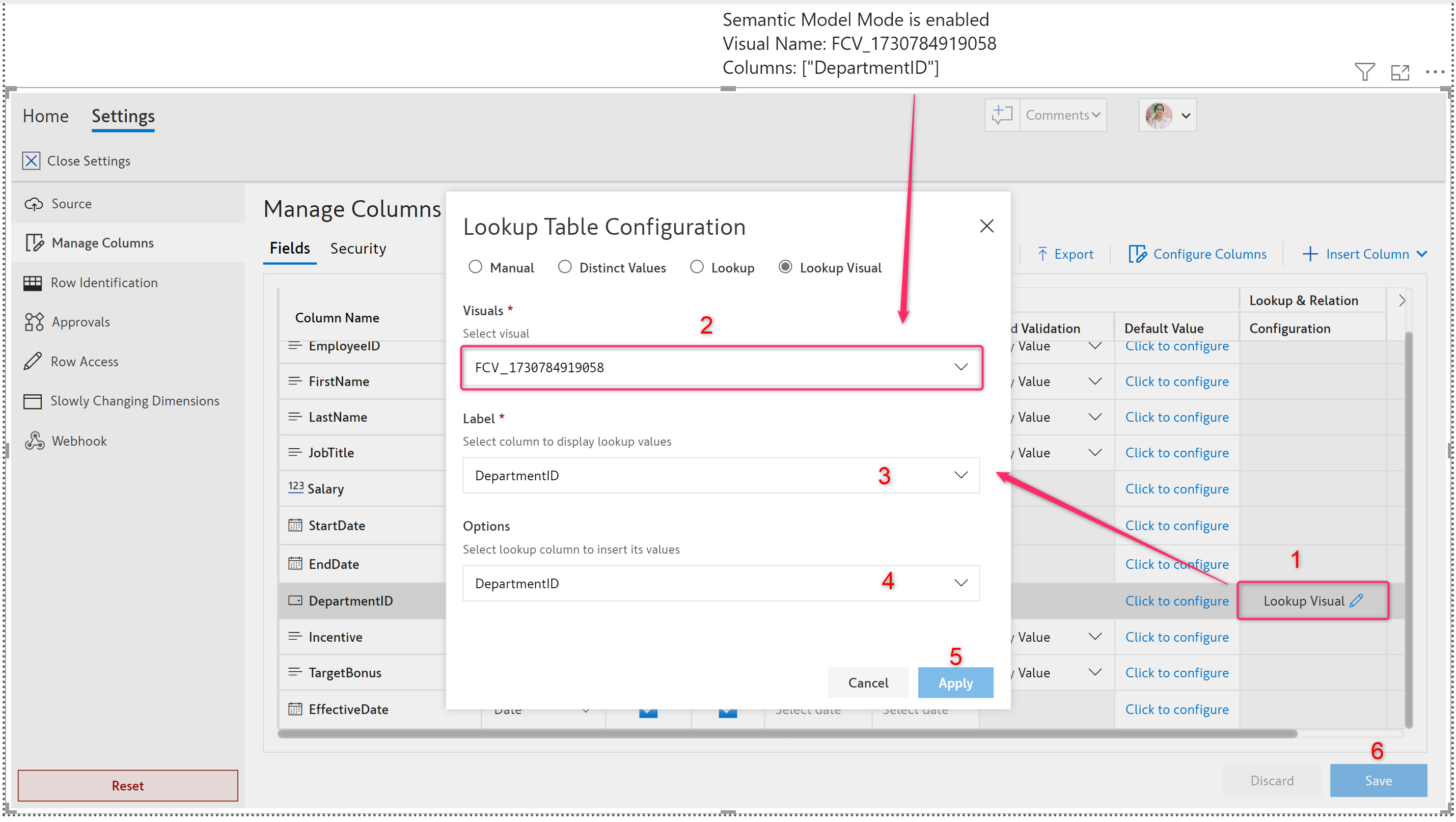Expand the Options lookup column dropdown
Screen dimensions: 1456x822
(x=721, y=583)
